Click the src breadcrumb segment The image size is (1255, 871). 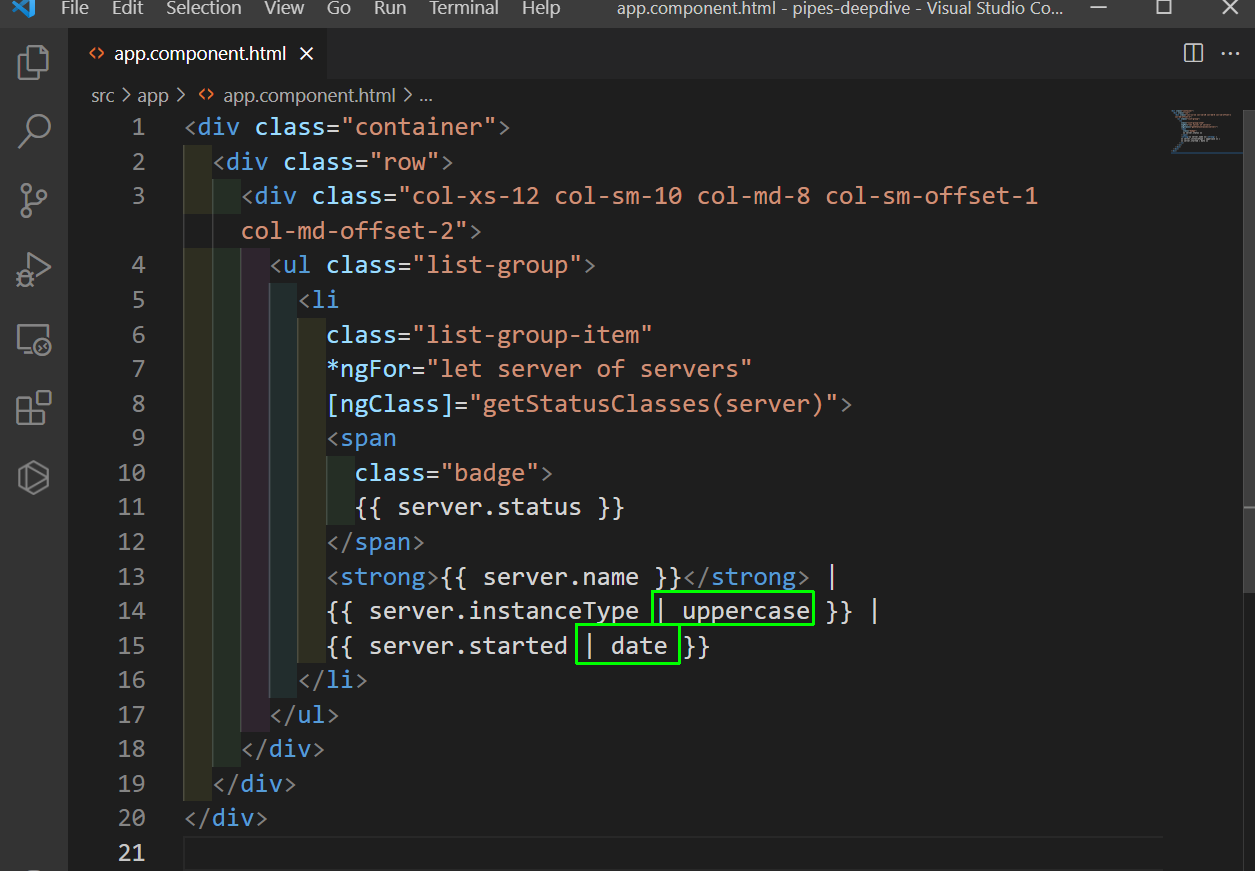point(103,96)
